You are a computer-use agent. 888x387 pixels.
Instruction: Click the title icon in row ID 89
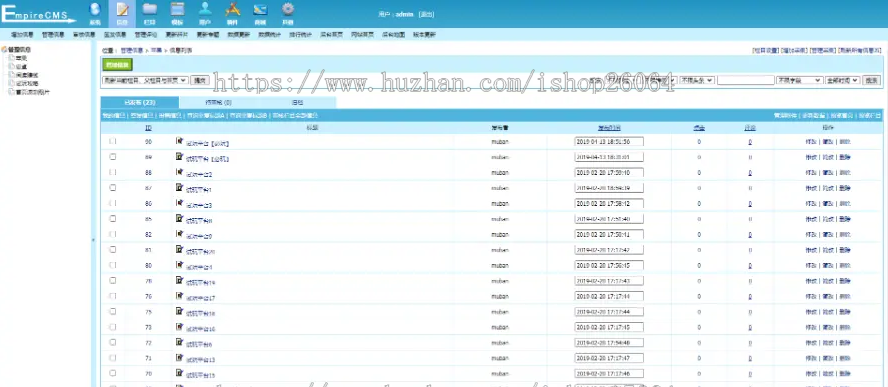pos(180,156)
